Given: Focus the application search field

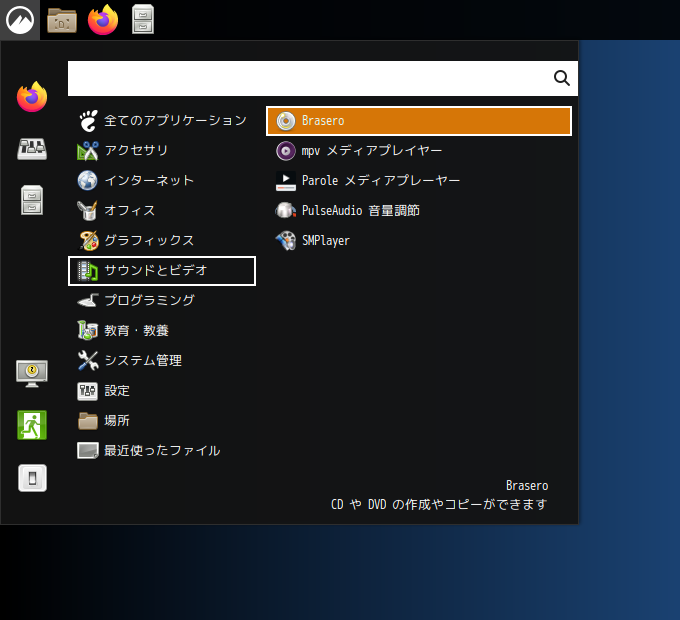Looking at the screenshot, I should click(x=323, y=78).
